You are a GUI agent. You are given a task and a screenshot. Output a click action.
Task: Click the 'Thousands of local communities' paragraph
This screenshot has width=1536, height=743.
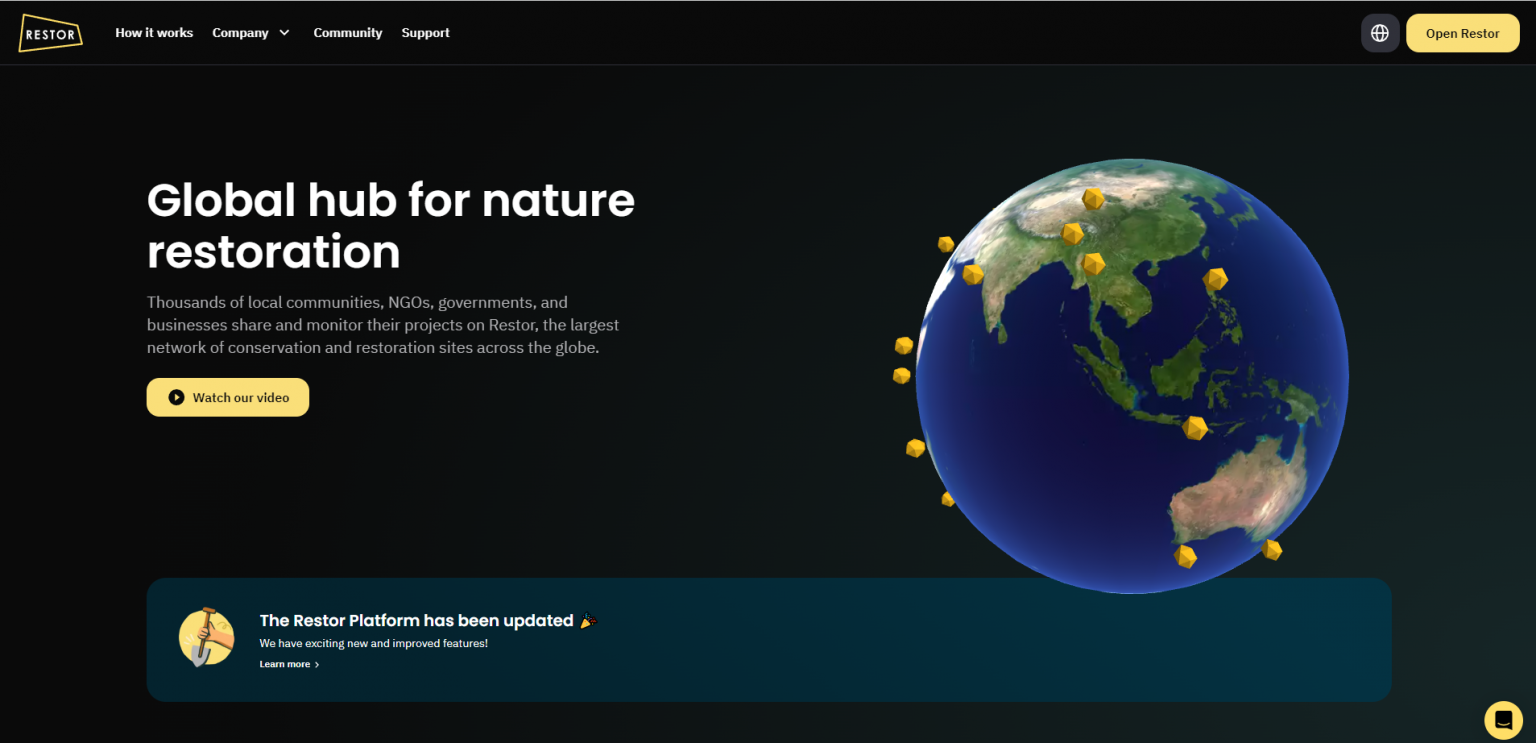pos(383,325)
